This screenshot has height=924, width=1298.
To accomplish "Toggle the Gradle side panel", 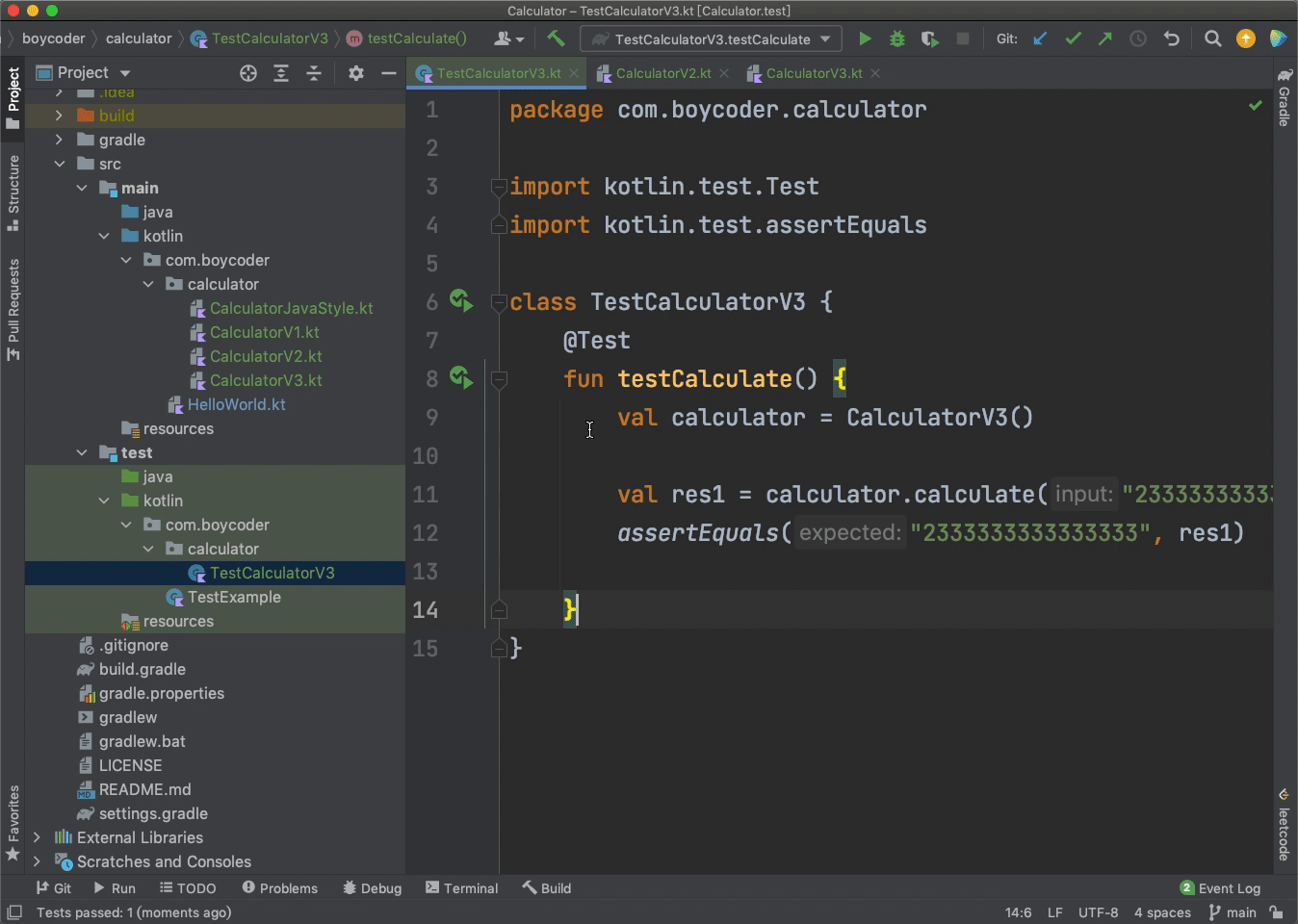I will [x=1285, y=97].
